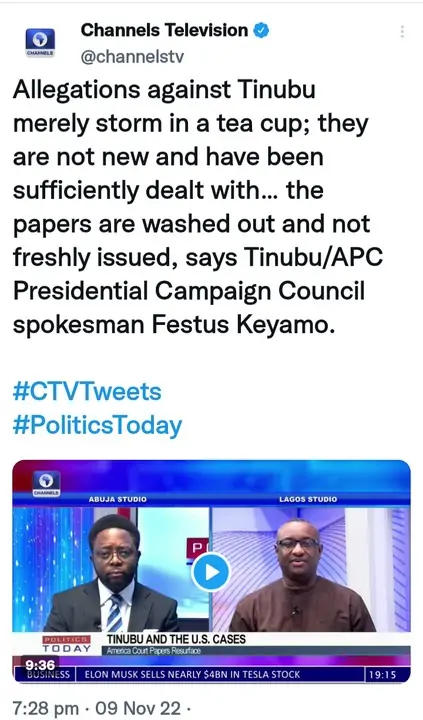Click the Lagos Studio label
Image resolution: width=423 pixels, height=720 pixels.
pyautogui.click(x=308, y=499)
